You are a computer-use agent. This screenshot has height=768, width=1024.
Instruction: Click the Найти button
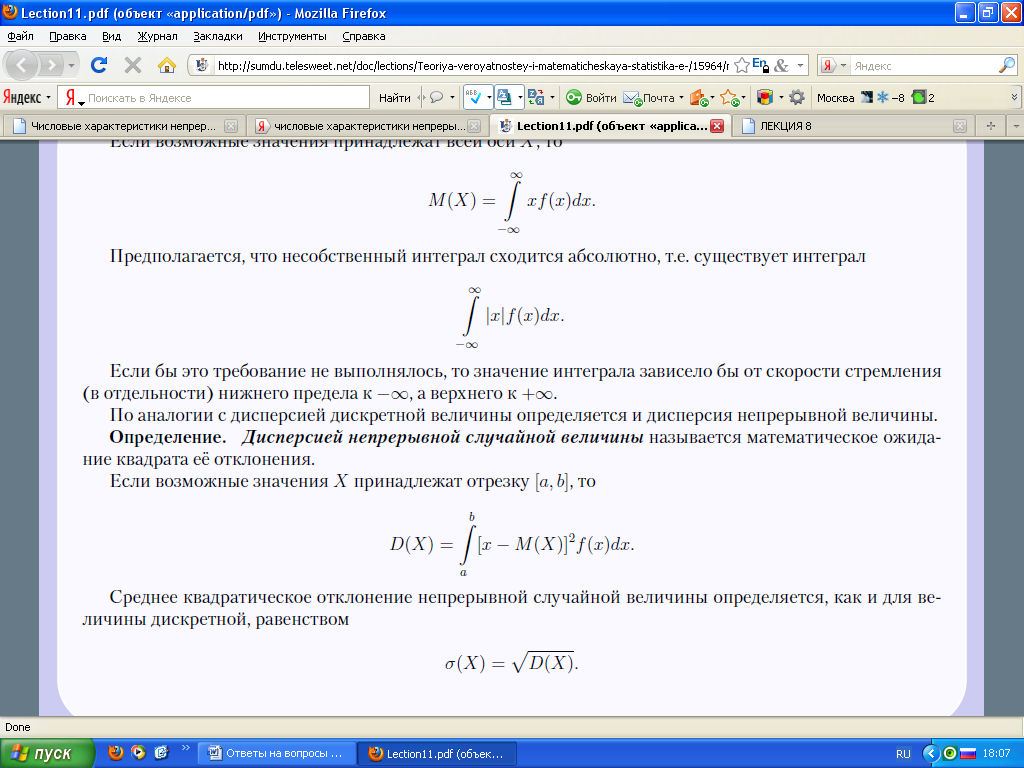coord(394,98)
